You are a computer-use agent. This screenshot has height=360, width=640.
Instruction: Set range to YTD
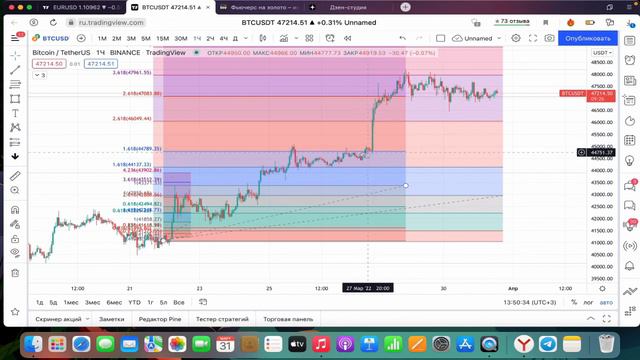[x=134, y=302]
